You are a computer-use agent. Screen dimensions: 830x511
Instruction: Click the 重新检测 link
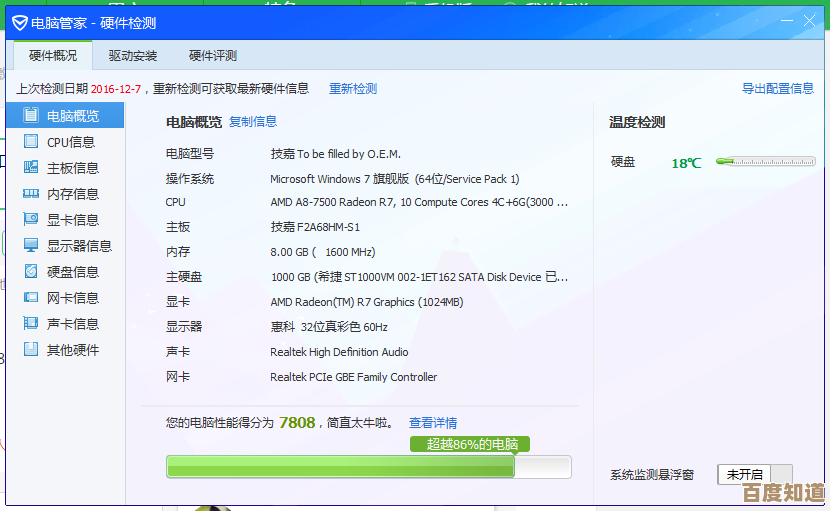tap(353, 88)
